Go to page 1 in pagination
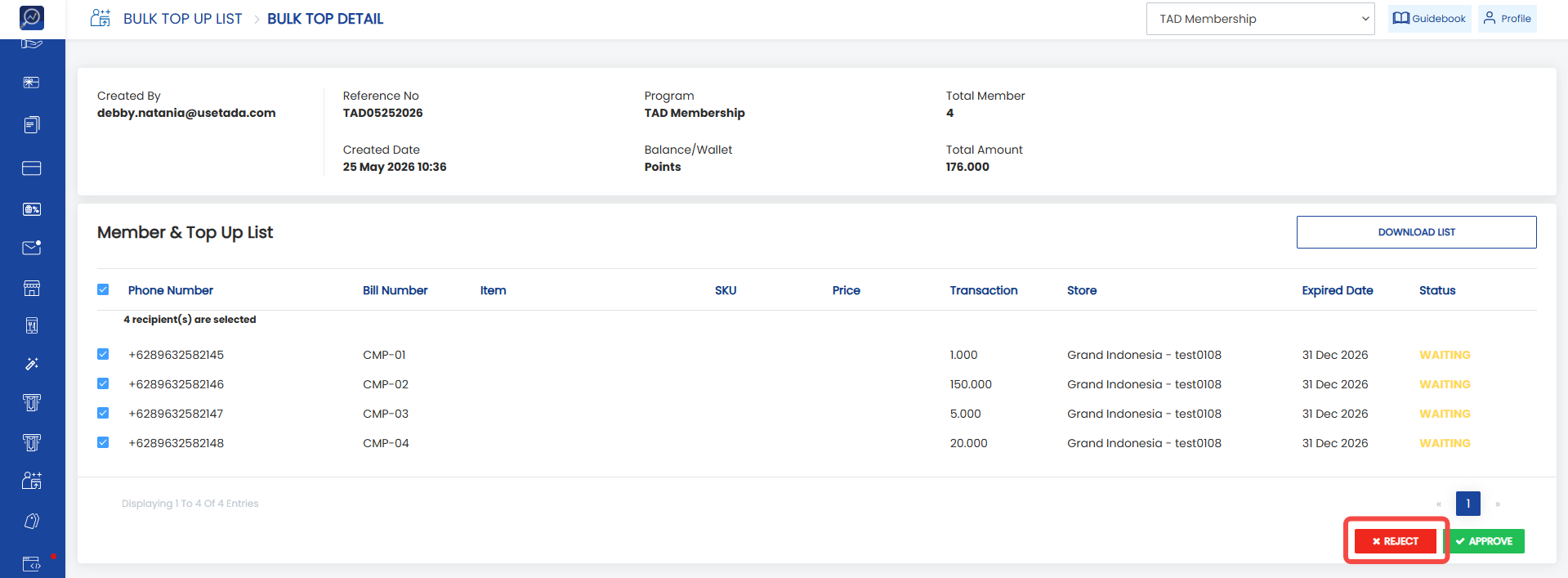This screenshot has height=578, width=1568. pos(1467,504)
